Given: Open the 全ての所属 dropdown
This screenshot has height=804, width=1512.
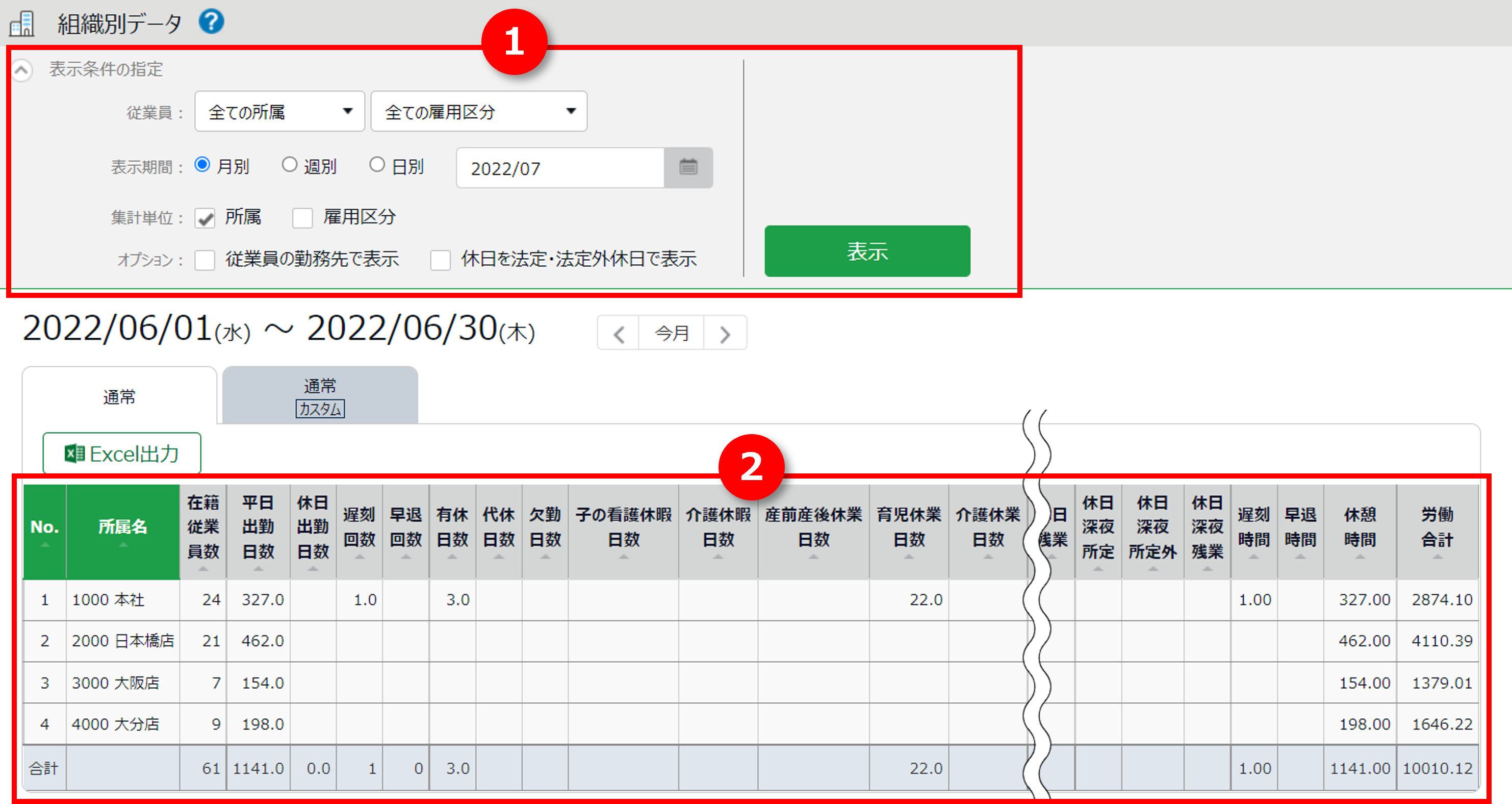Looking at the screenshot, I should click(x=280, y=111).
